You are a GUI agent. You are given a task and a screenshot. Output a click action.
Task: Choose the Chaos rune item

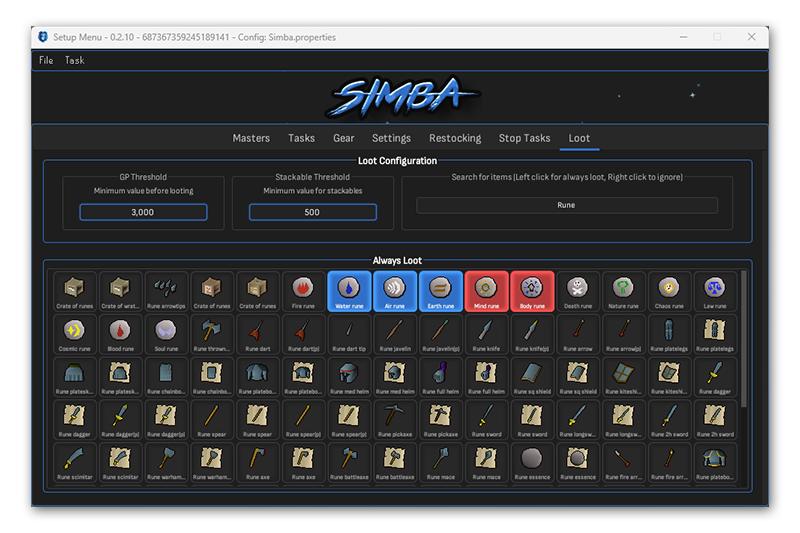(x=670, y=291)
